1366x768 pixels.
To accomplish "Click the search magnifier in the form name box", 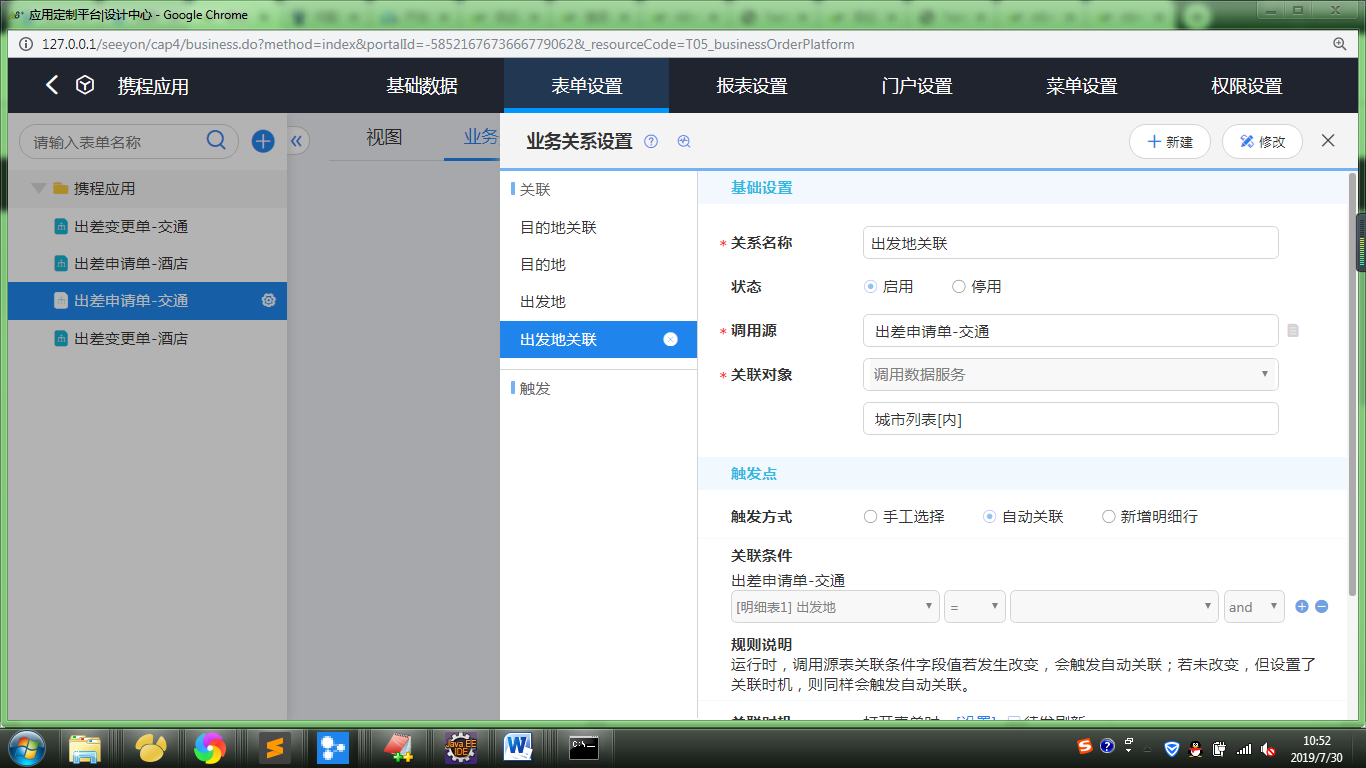I will [216, 141].
